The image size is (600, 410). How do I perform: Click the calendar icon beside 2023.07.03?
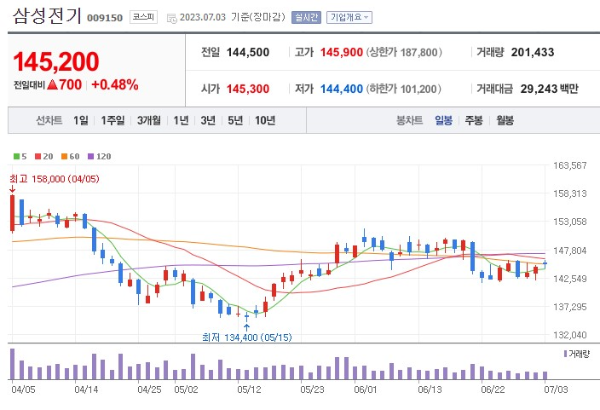172,18
